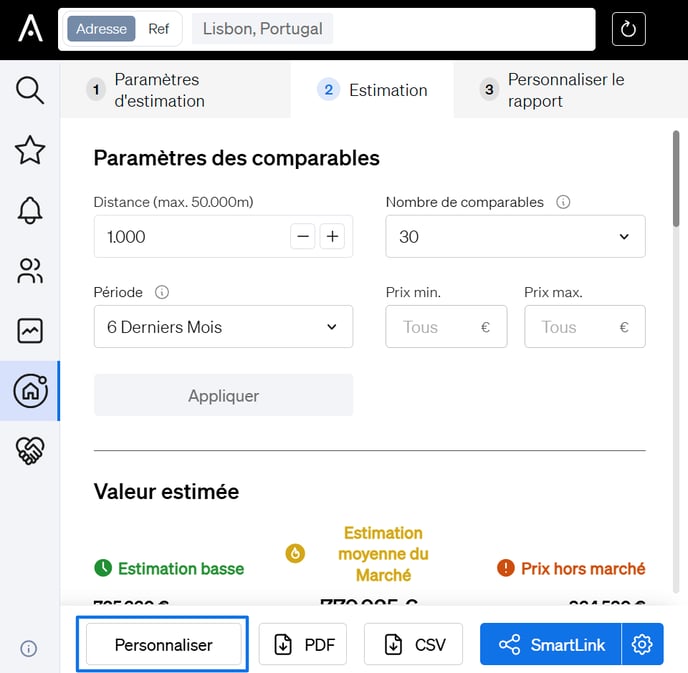
Task: Switch to Personnaliser le rapport tab
Action: coord(565,90)
